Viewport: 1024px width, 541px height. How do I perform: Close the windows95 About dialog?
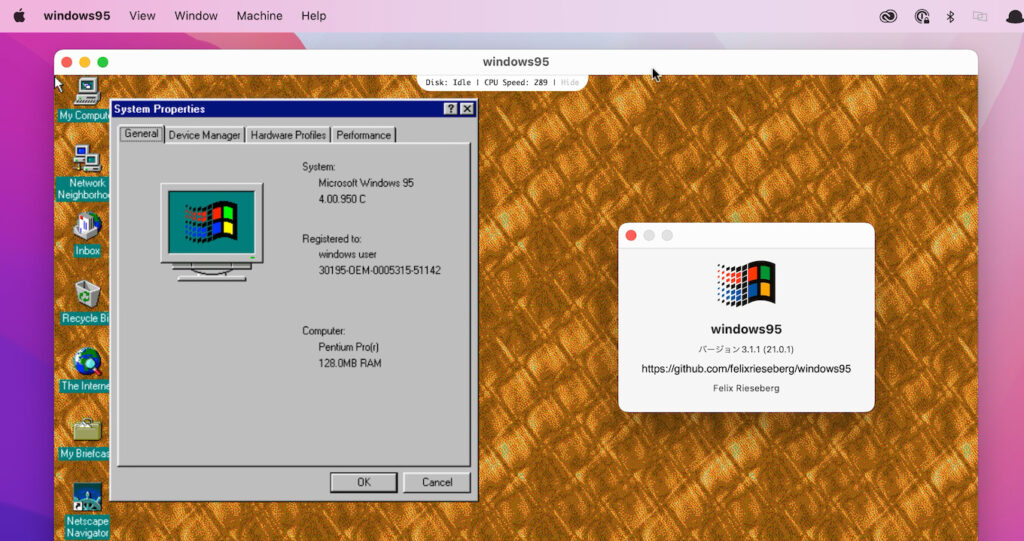[x=631, y=235]
